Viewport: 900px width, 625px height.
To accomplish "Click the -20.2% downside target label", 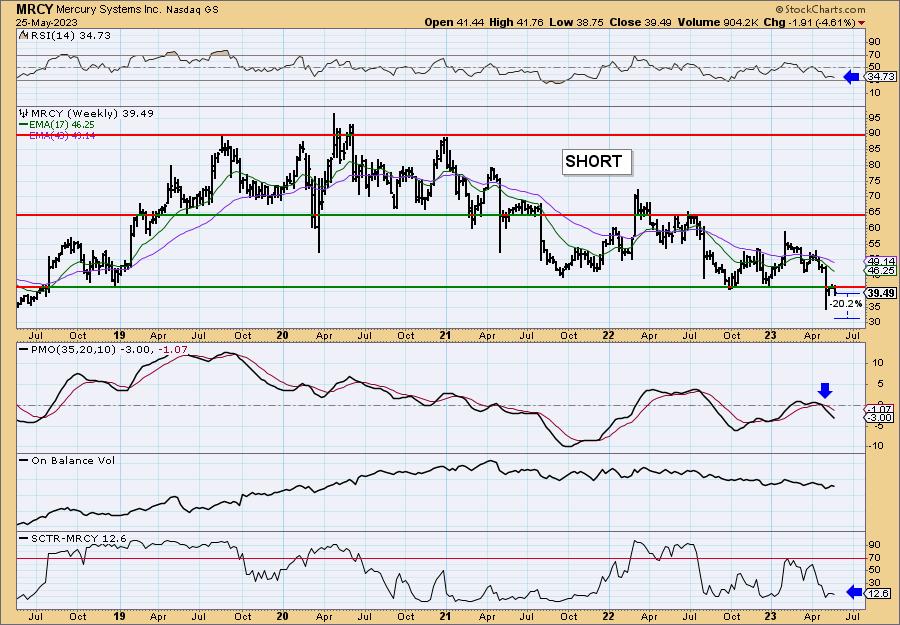I will point(847,304).
